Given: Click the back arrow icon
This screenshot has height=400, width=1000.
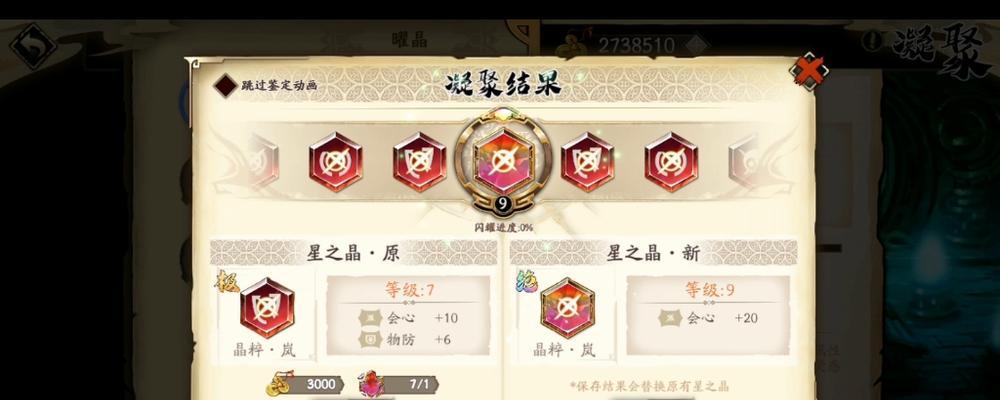Looking at the screenshot, I should tap(33, 46).
